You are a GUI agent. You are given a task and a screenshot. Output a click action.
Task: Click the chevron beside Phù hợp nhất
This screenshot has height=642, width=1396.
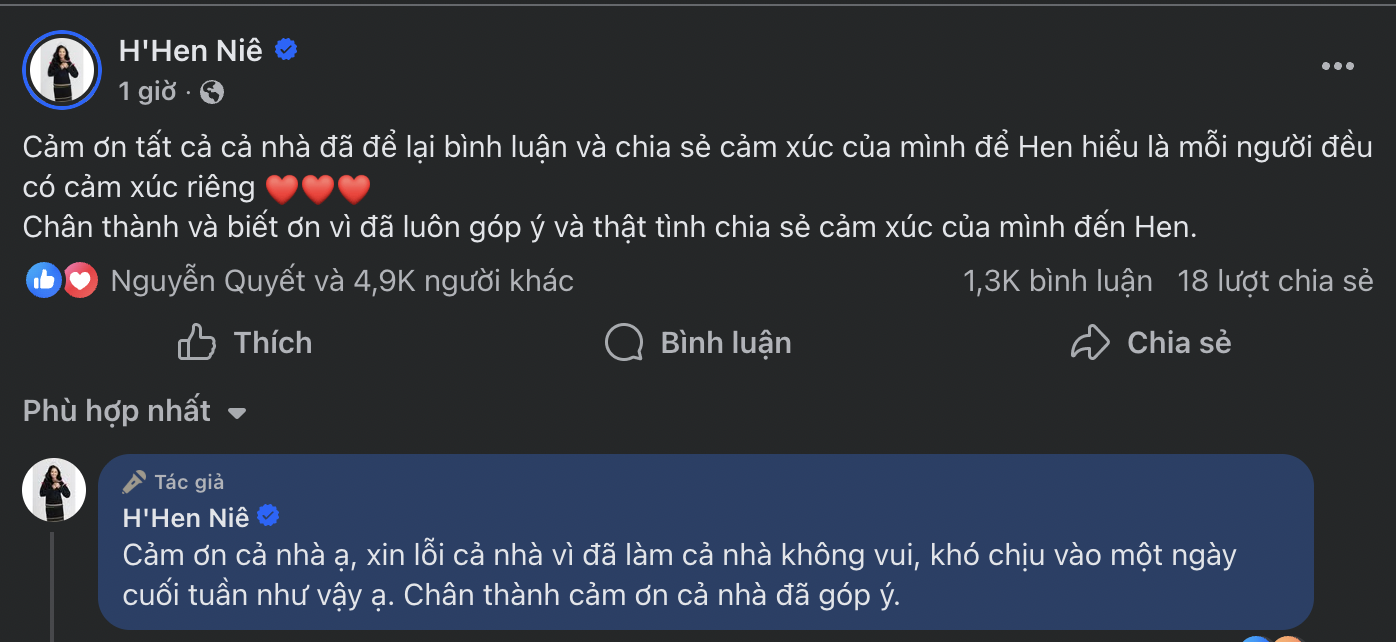(235, 411)
